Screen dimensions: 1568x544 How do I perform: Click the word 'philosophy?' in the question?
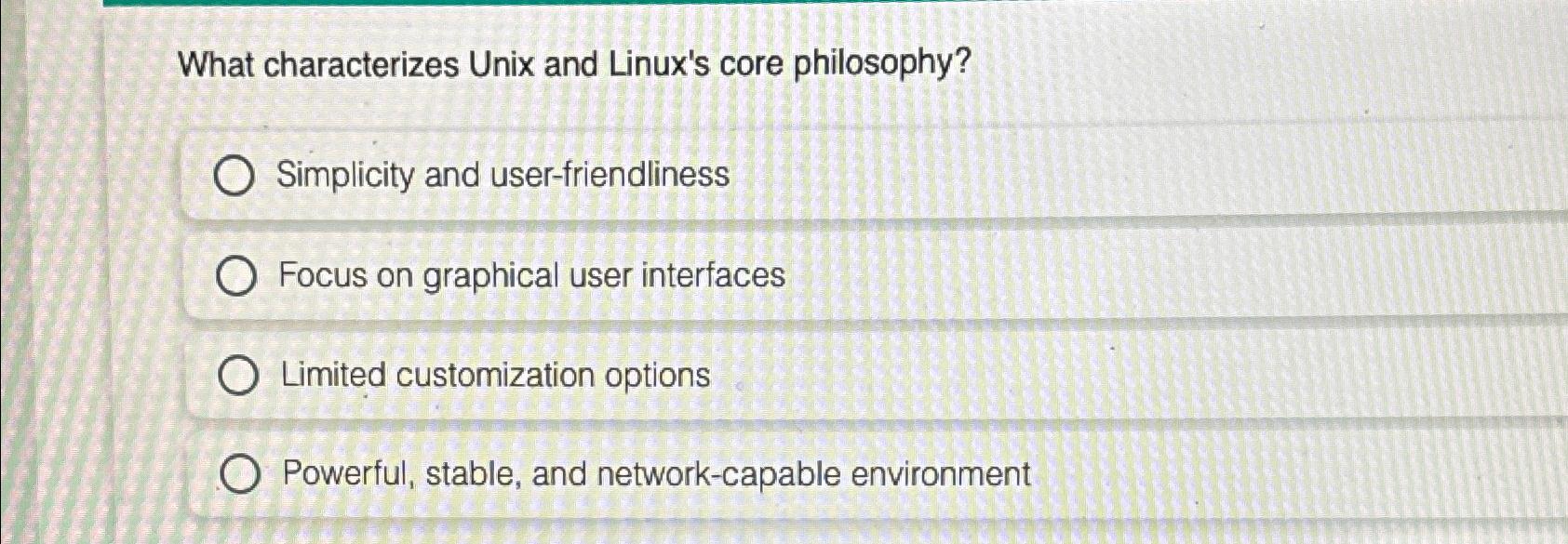click(x=883, y=65)
